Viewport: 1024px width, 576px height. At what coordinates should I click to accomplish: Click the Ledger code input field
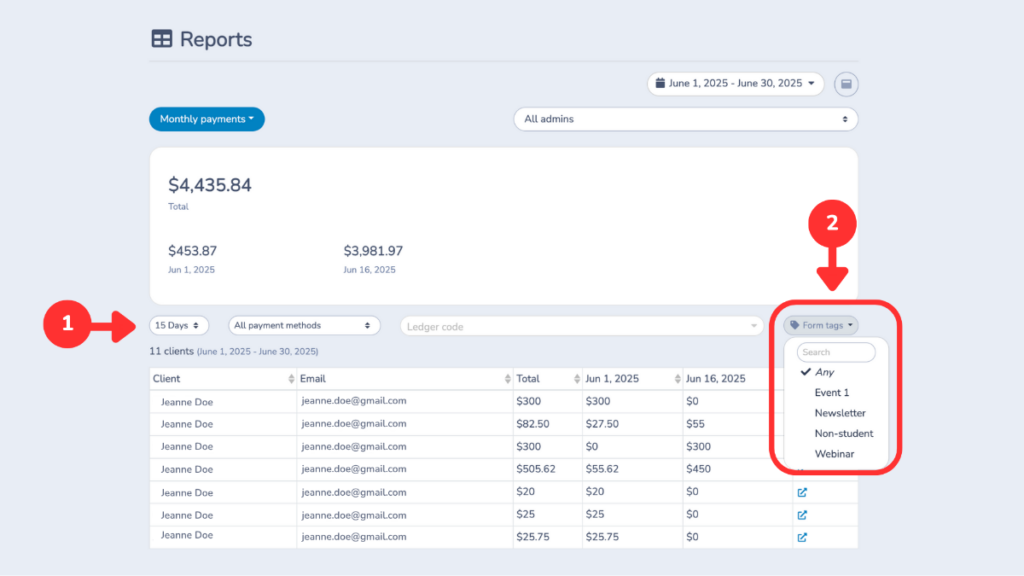580,324
